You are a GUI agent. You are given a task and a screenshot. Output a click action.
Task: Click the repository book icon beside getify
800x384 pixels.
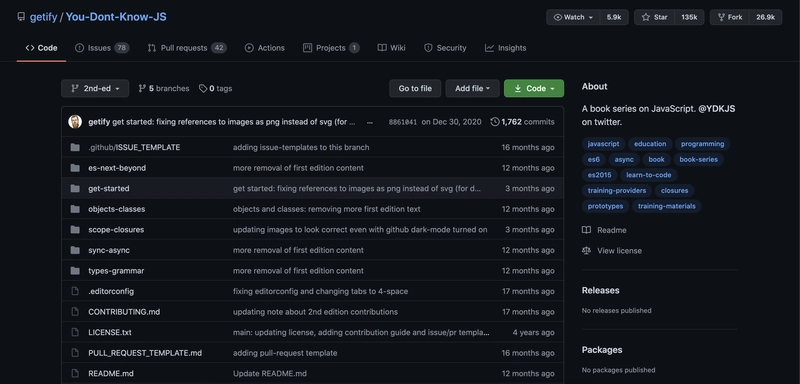[x=21, y=17]
